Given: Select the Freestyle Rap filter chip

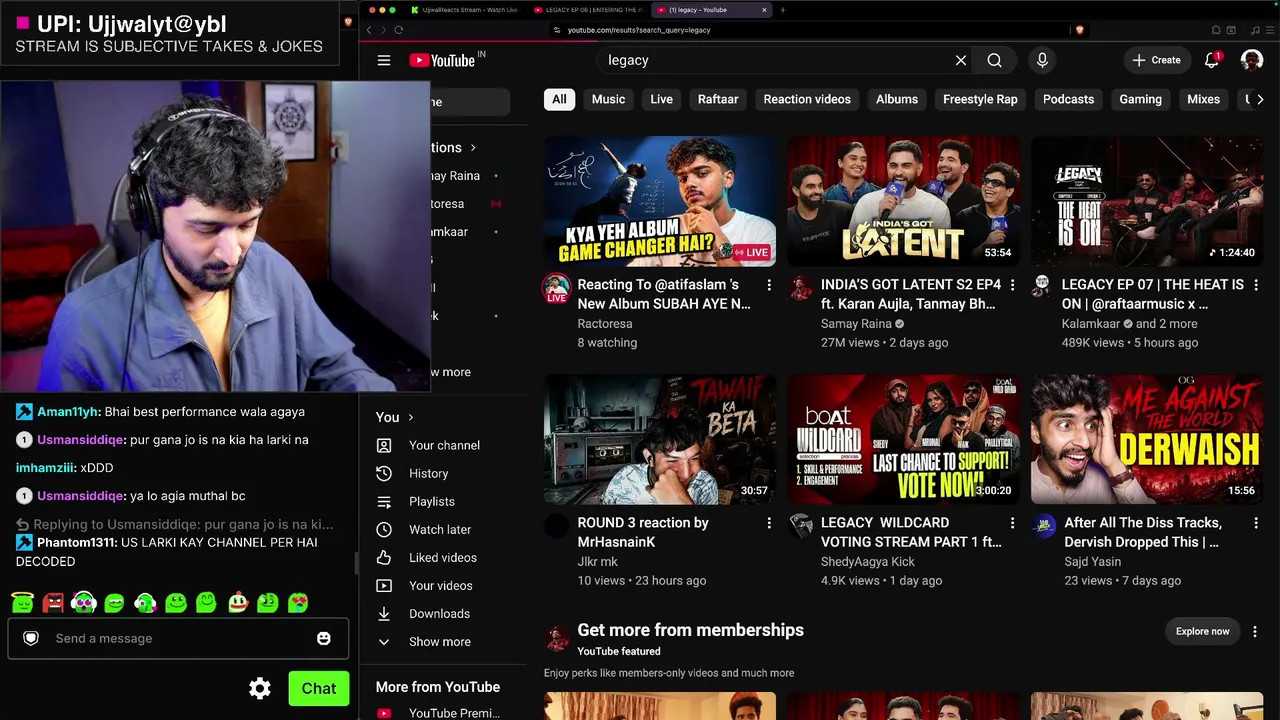Looking at the screenshot, I should 980,99.
